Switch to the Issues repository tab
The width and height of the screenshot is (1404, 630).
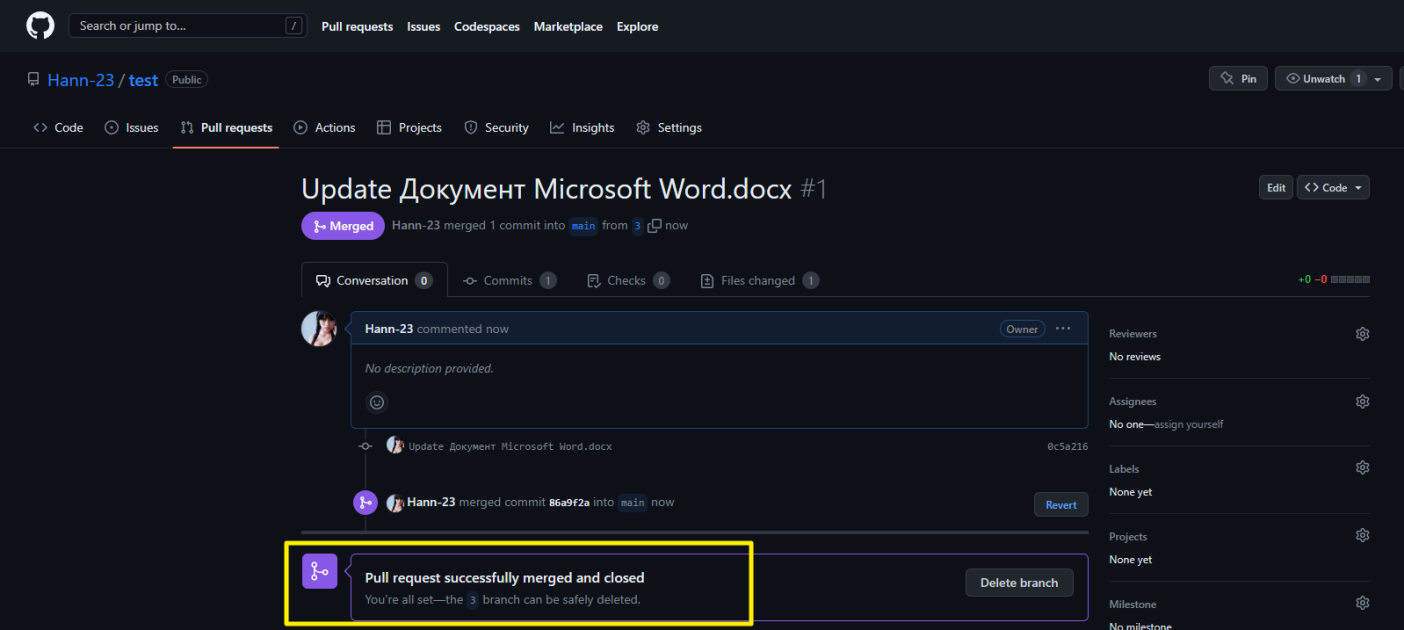131,128
